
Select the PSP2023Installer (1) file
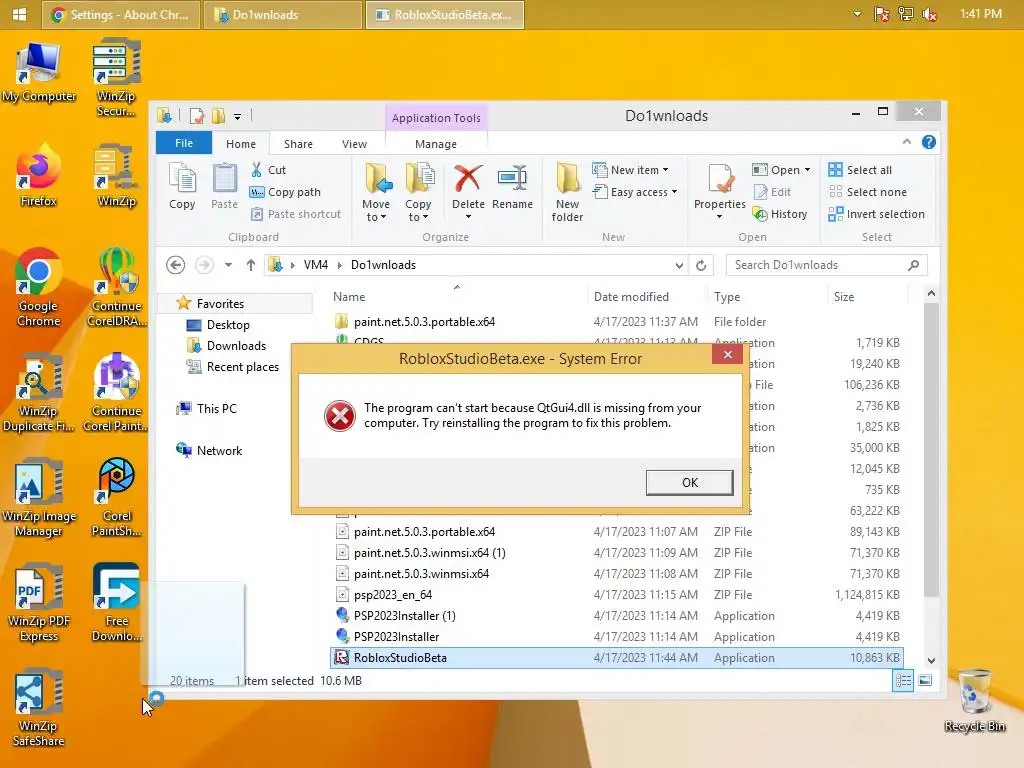[618, 616]
